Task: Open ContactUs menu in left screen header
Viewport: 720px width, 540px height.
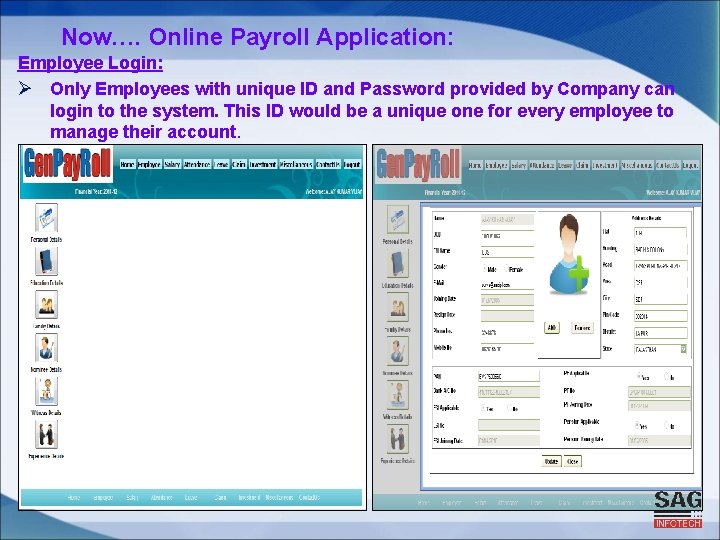Action: (x=328, y=164)
